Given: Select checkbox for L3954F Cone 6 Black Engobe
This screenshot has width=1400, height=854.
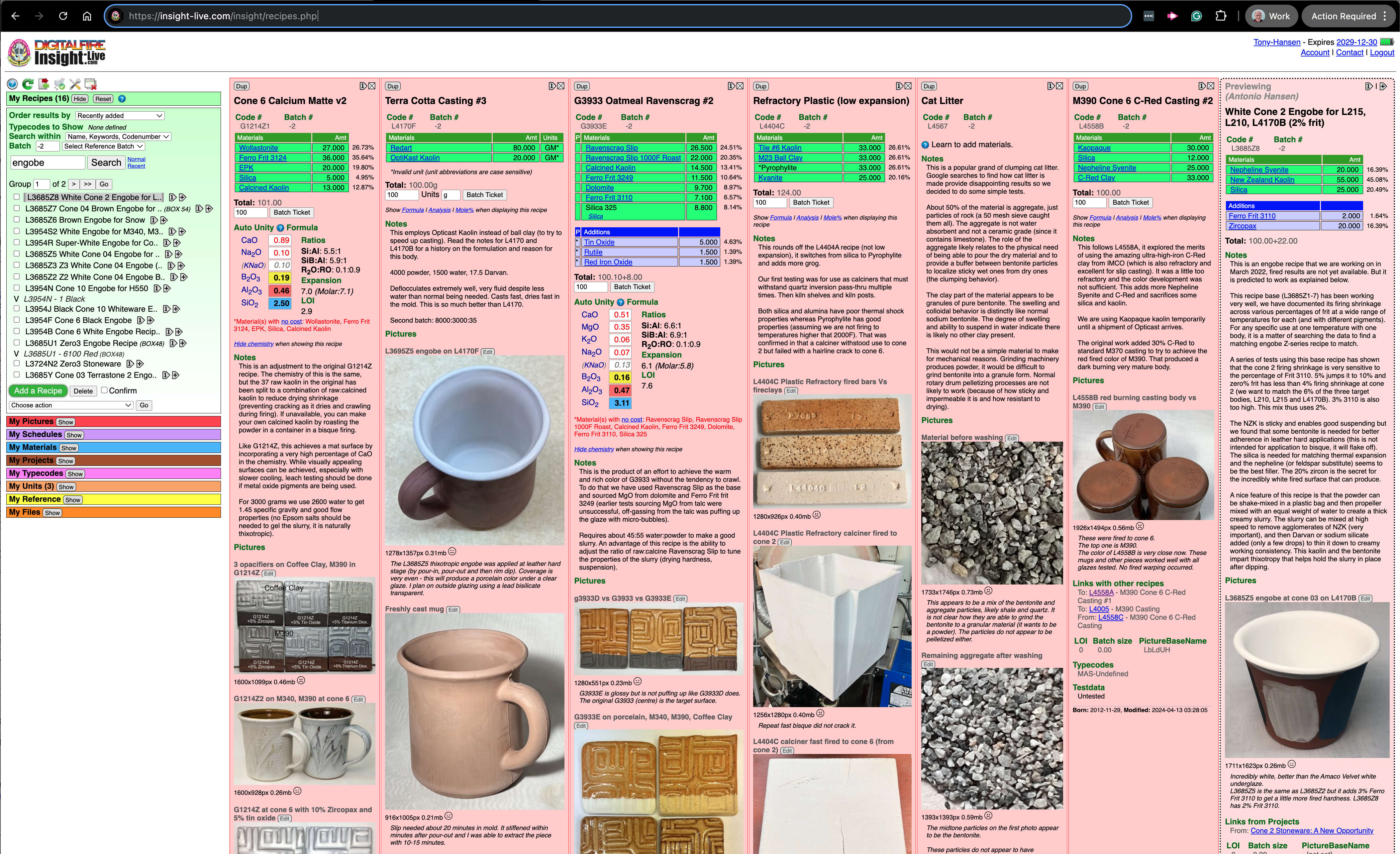Looking at the screenshot, I should click(x=17, y=320).
